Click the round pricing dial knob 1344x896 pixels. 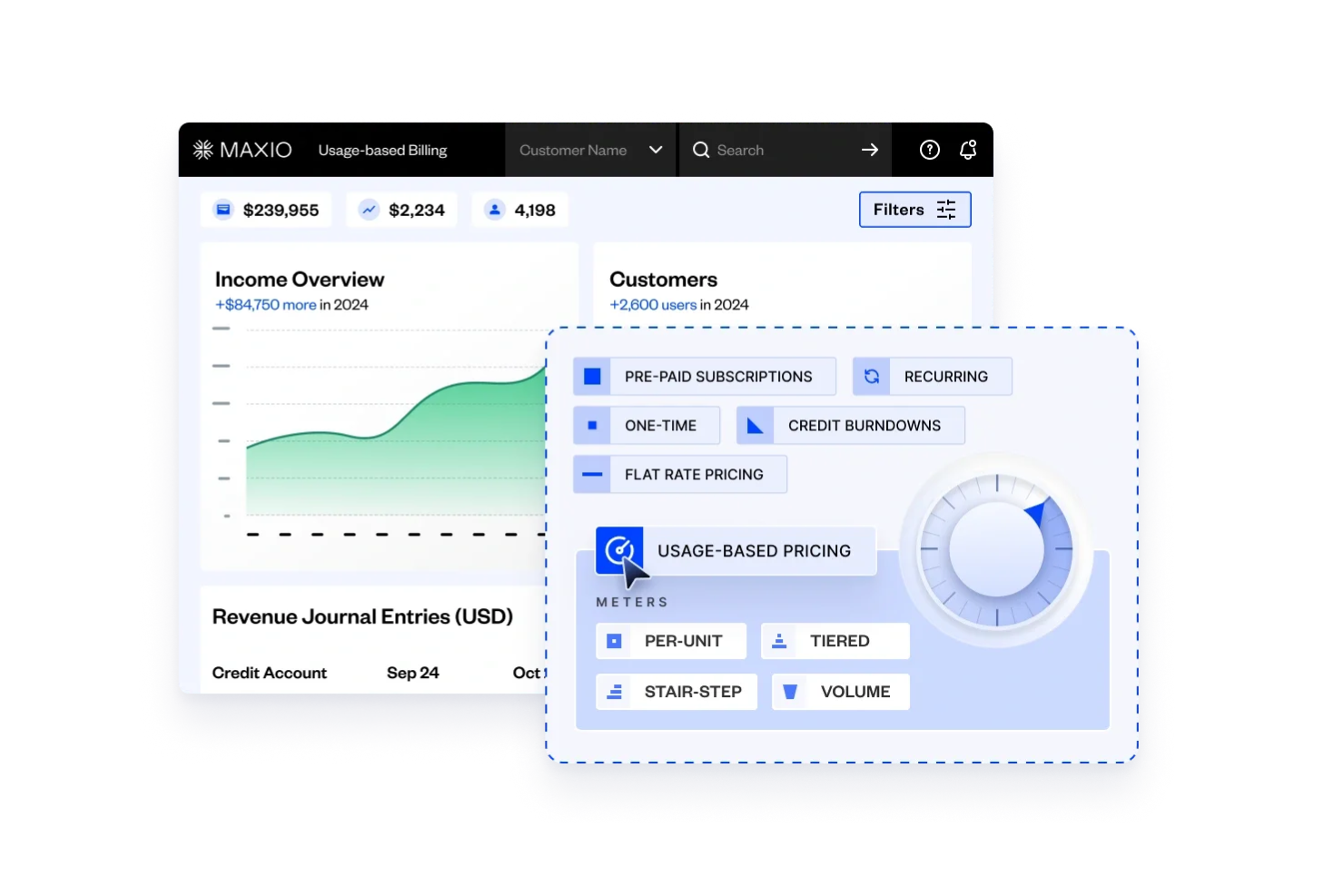[996, 549]
